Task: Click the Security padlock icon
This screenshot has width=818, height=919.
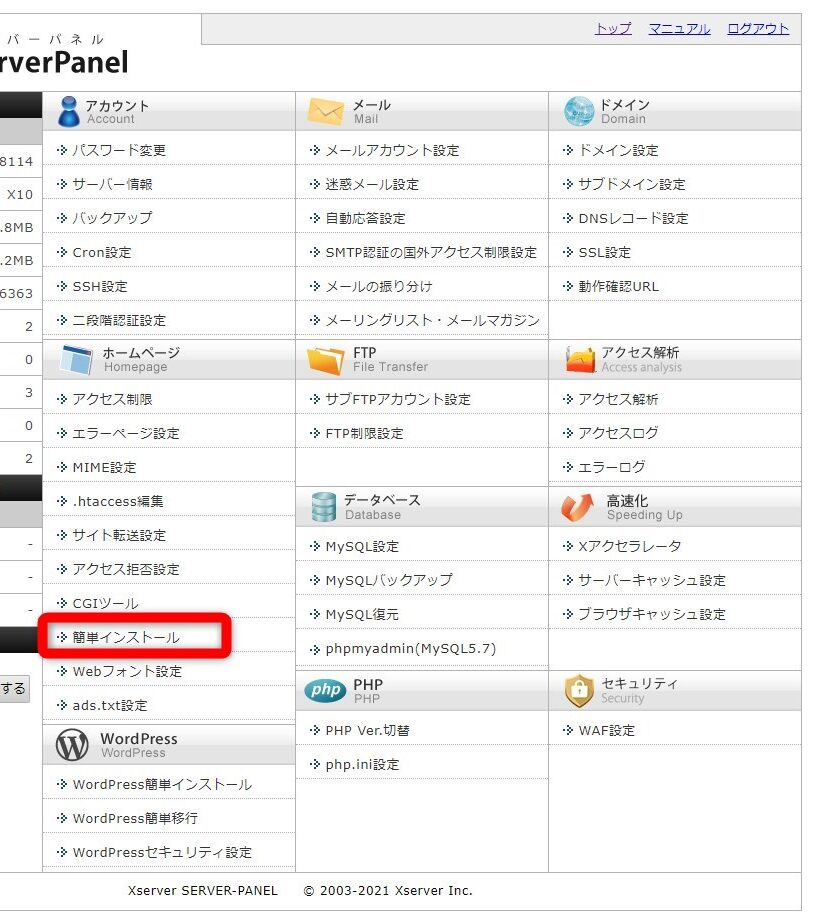Action: [576, 690]
